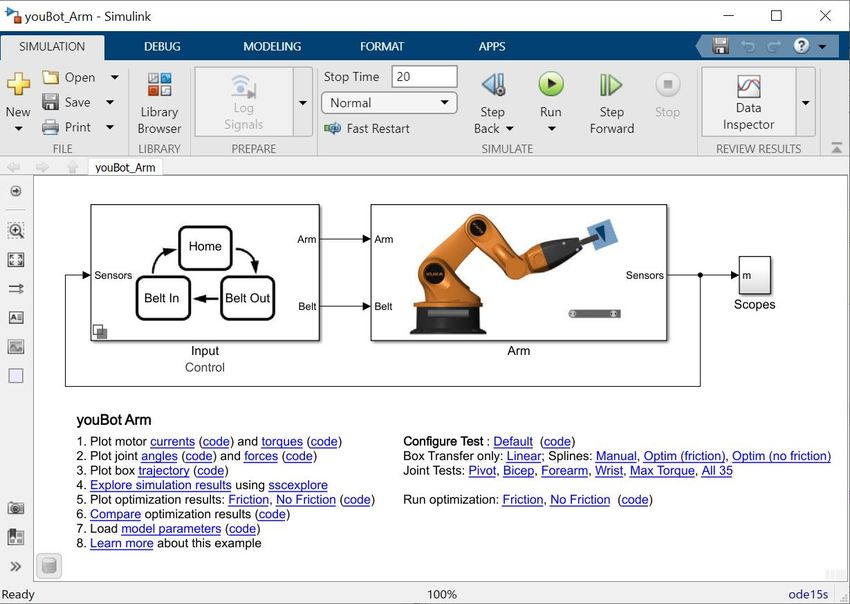Screen dimensions: 850x604
Task: Expand the Step Back options arrow
Action: (x=510, y=129)
